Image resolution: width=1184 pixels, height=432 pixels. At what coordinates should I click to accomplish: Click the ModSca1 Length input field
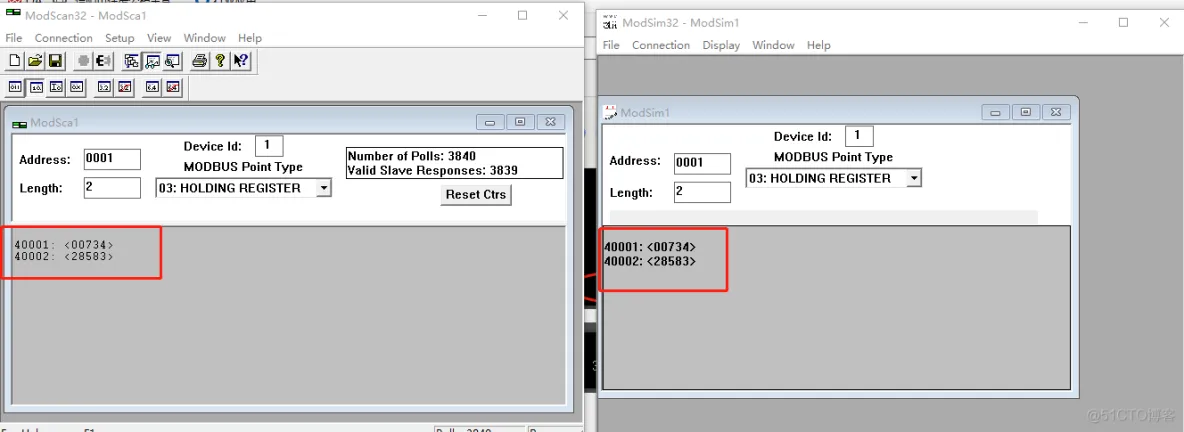(x=113, y=188)
